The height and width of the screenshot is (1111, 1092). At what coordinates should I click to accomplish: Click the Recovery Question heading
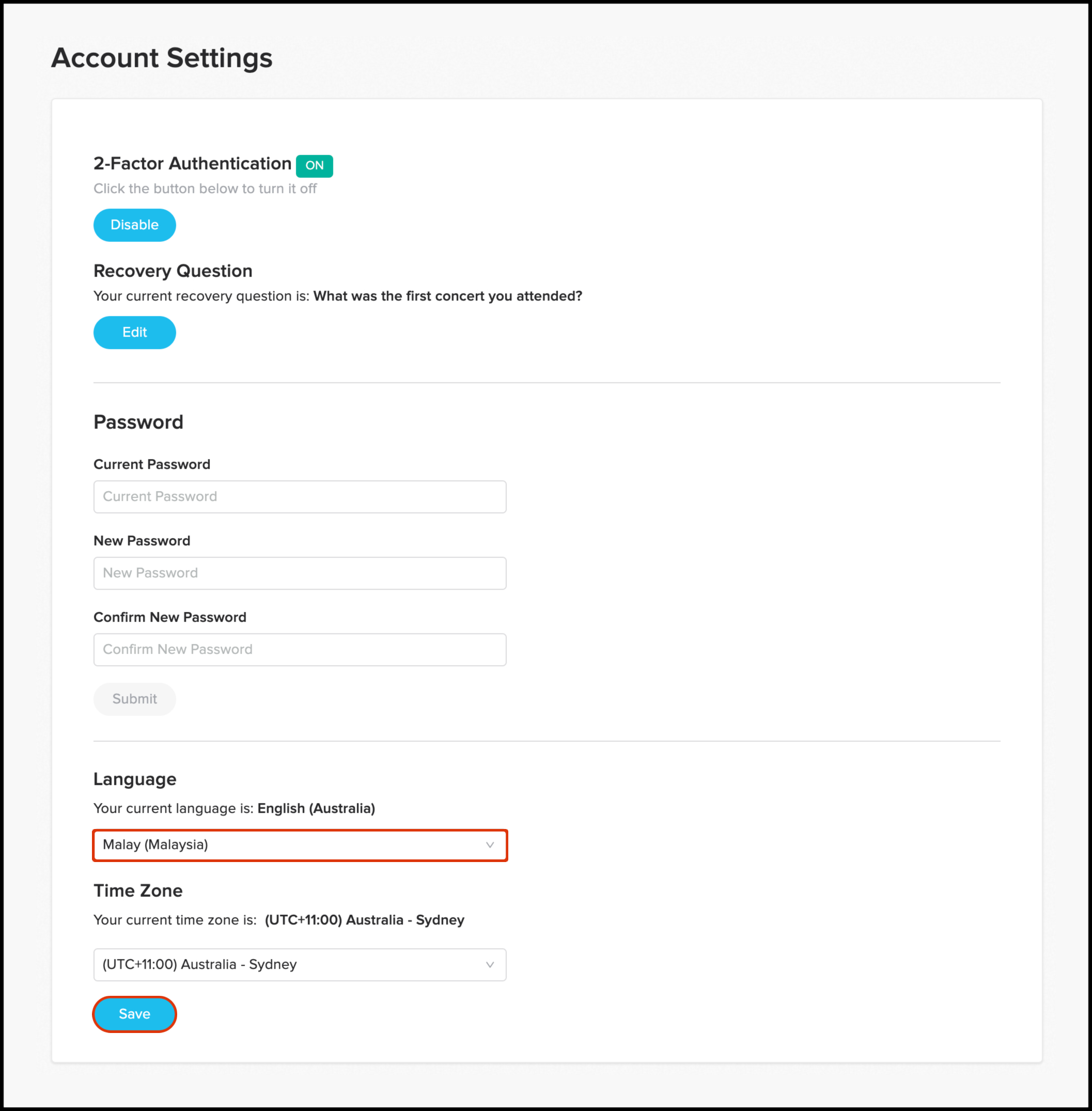pyautogui.click(x=173, y=271)
